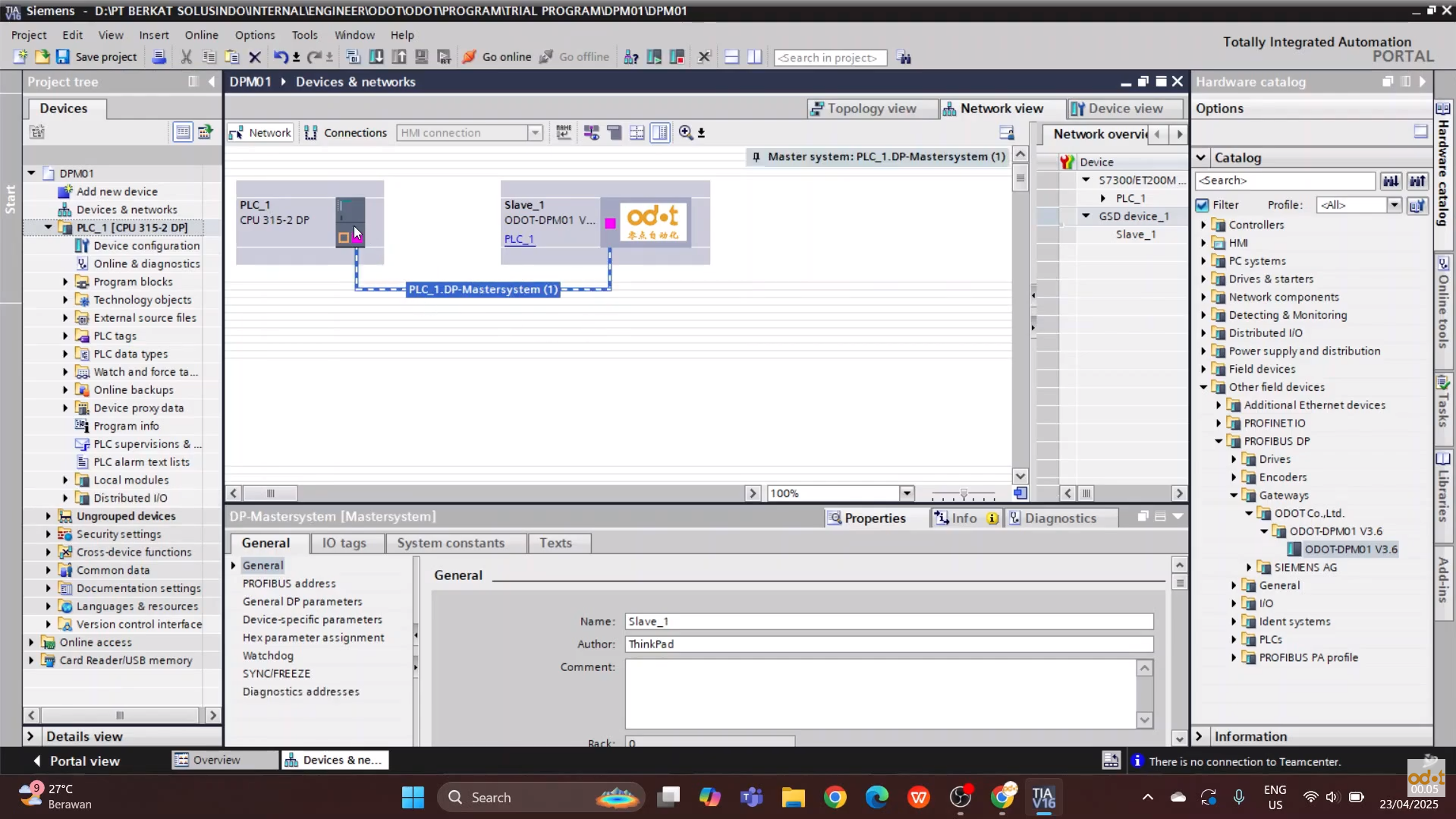The width and height of the screenshot is (1456, 819).
Task: Click the Cross-references toolbar icon
Action: pyautogui.click(x=704, y=57)
